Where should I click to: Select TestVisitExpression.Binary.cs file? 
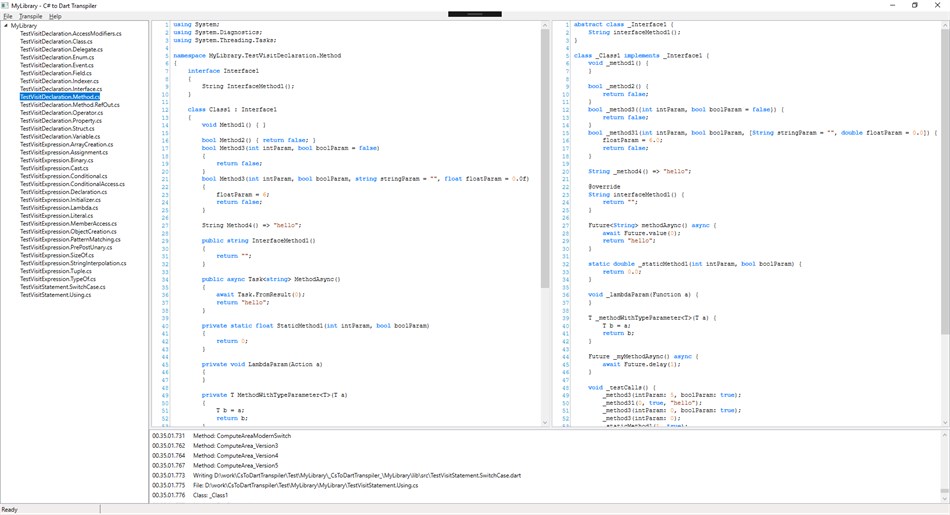(56, 160)
